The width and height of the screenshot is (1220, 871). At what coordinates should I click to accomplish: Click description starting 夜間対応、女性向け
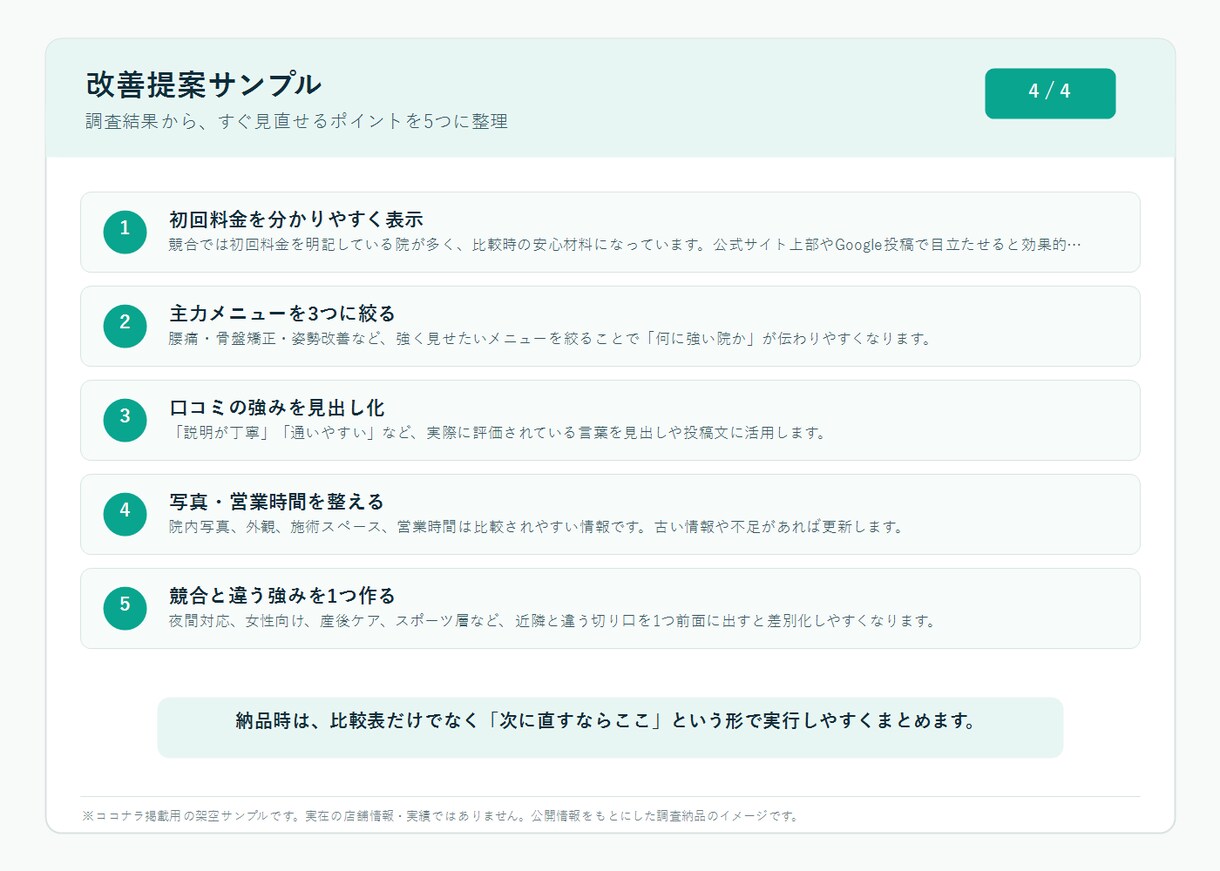coord(553,621)
